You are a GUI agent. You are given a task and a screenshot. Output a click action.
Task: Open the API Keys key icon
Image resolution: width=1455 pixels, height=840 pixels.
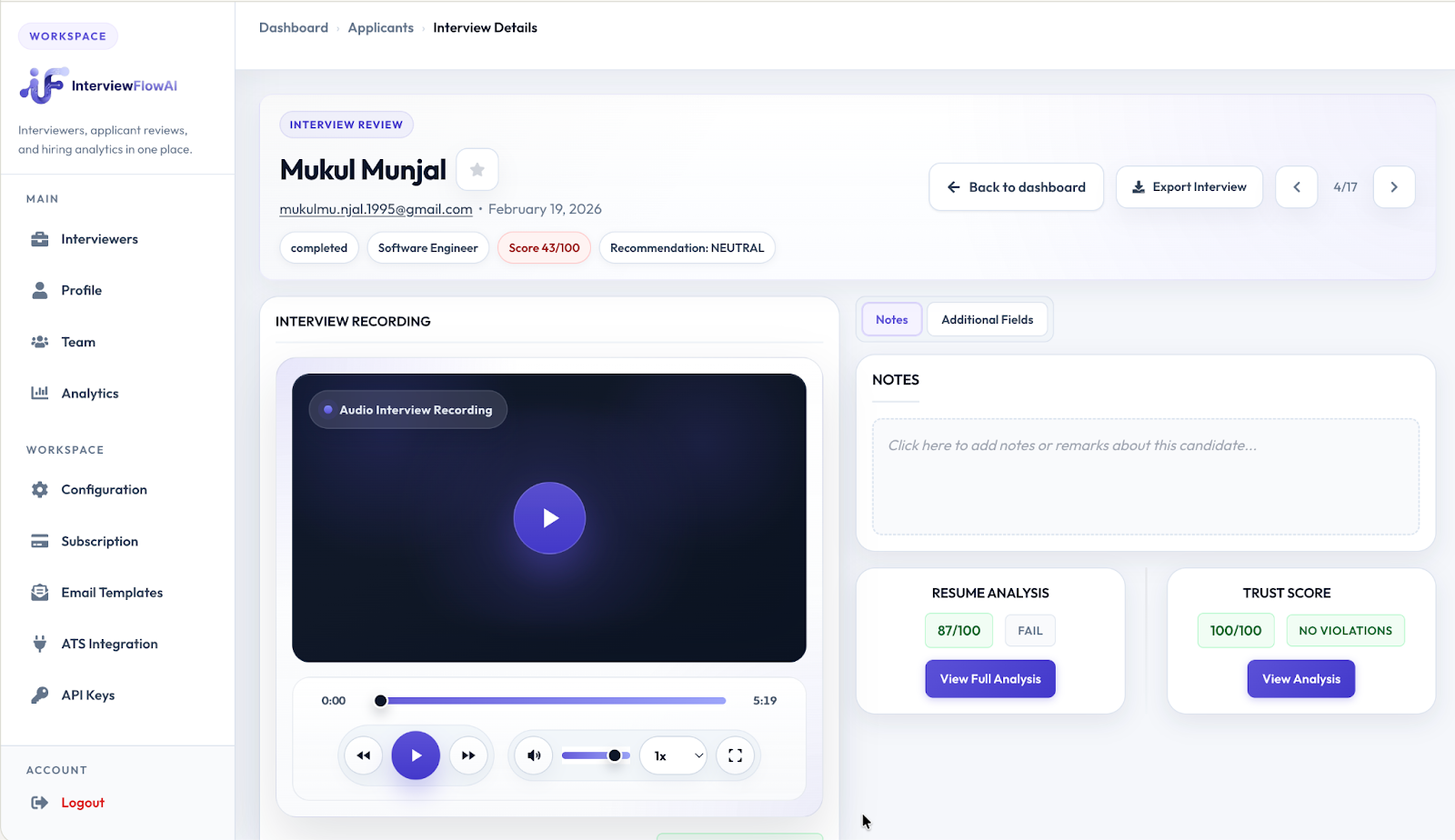[x=40, y=695]
